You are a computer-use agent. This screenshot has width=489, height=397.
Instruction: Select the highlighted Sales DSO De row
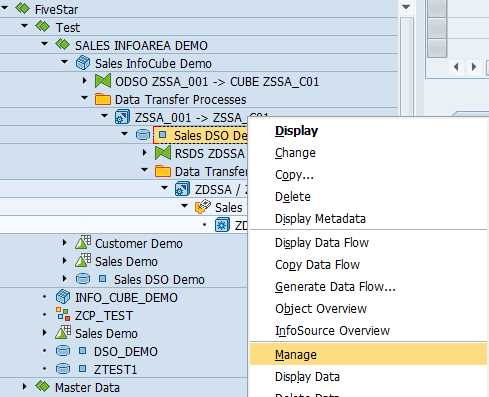click(201, 135)
